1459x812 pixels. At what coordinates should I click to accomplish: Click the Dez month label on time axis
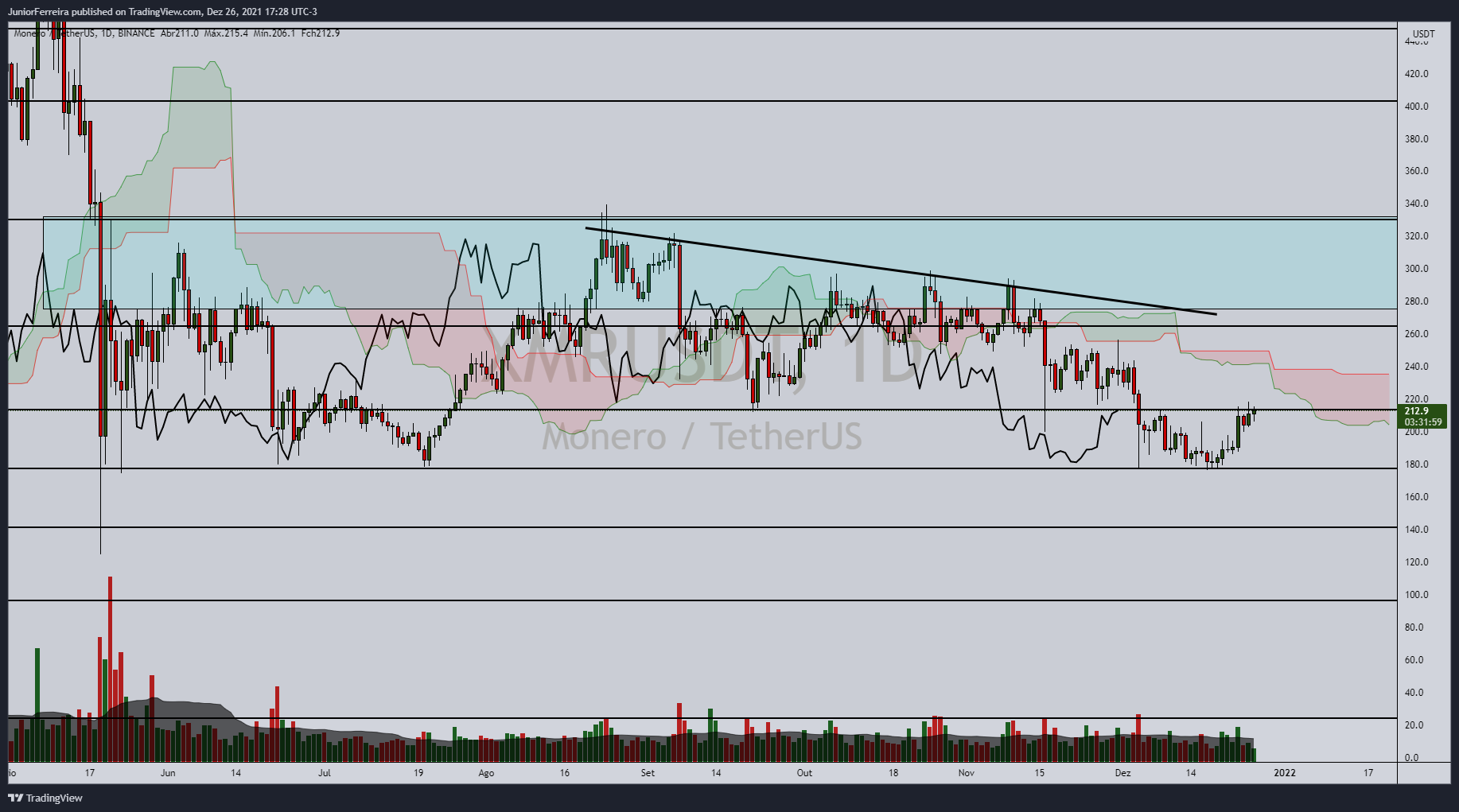1122,773
